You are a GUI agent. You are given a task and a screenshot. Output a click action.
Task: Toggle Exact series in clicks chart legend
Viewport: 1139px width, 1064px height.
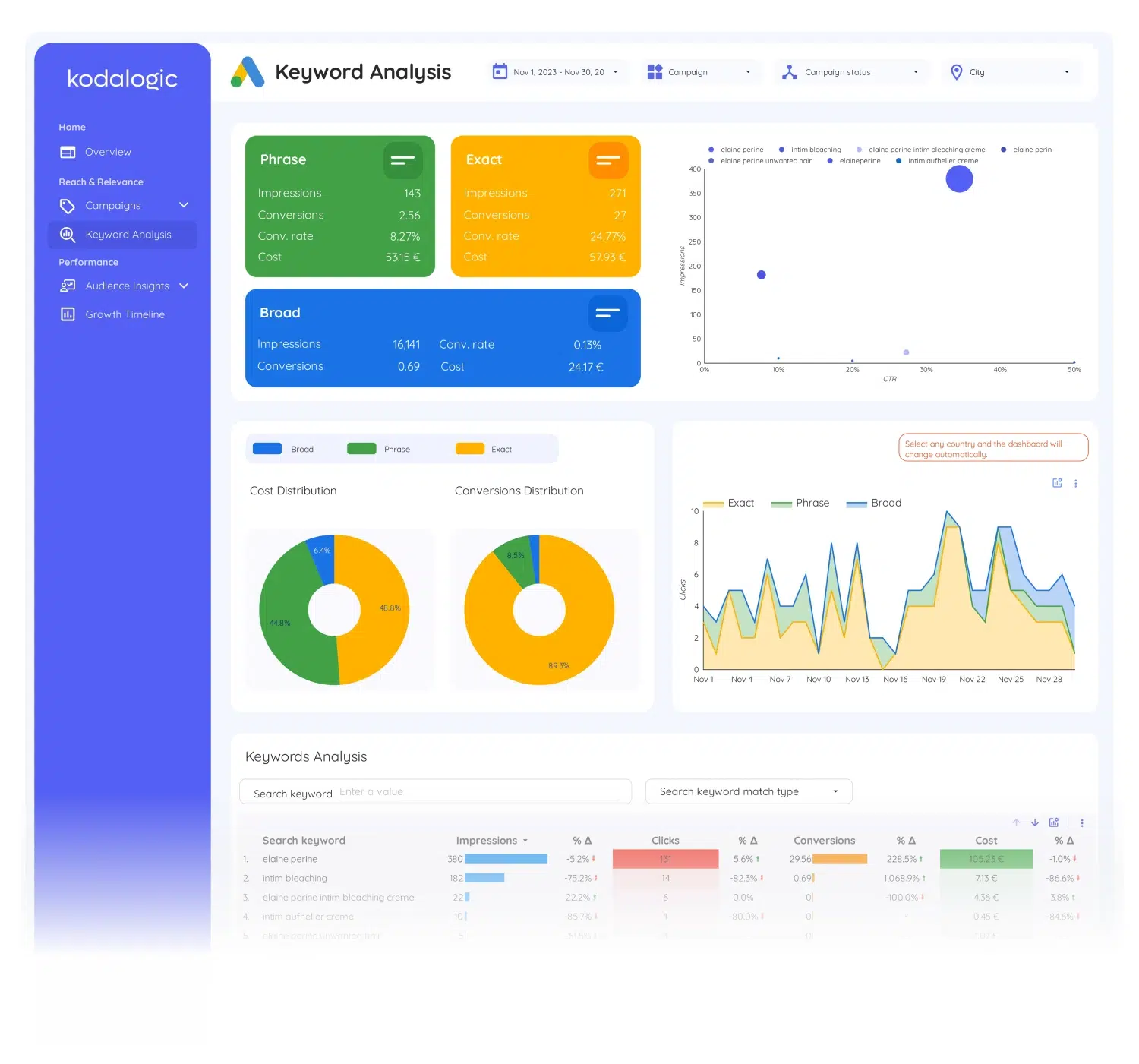729,503
